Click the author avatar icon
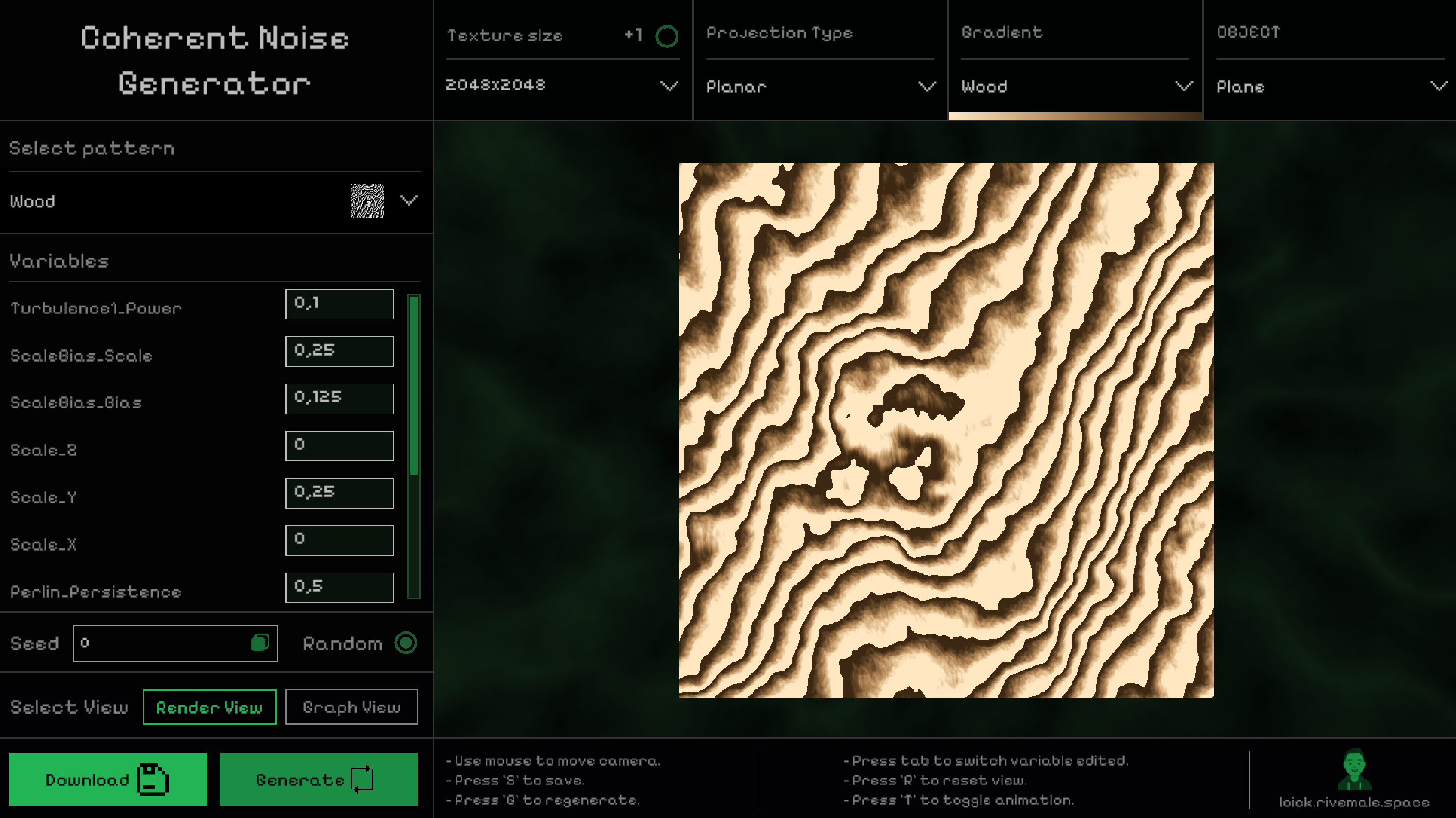Viewport: 1456px width, 818px height. [x=1354, y=770]
